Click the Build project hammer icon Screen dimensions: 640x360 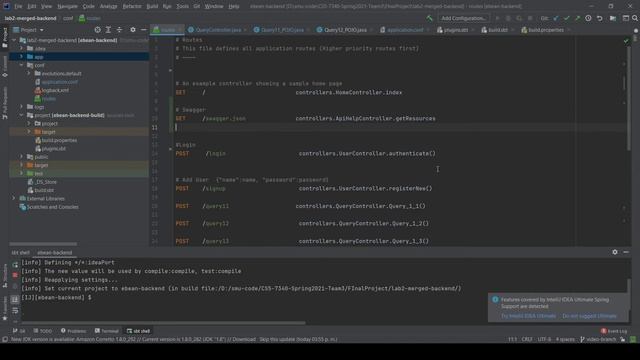click(x=429, y=18)
